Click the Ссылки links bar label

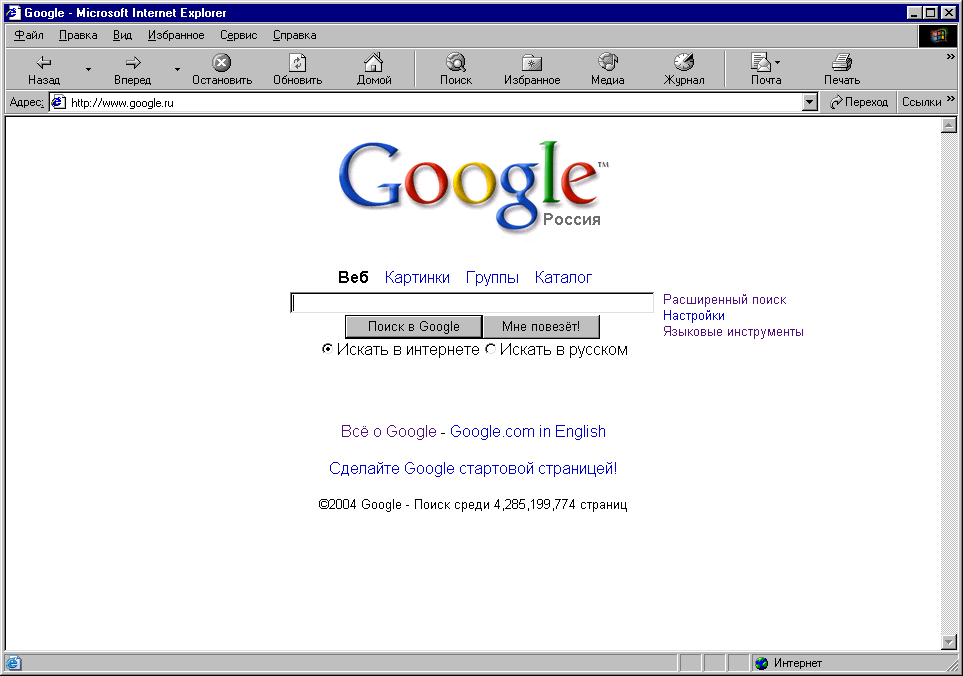coord(921,102)
